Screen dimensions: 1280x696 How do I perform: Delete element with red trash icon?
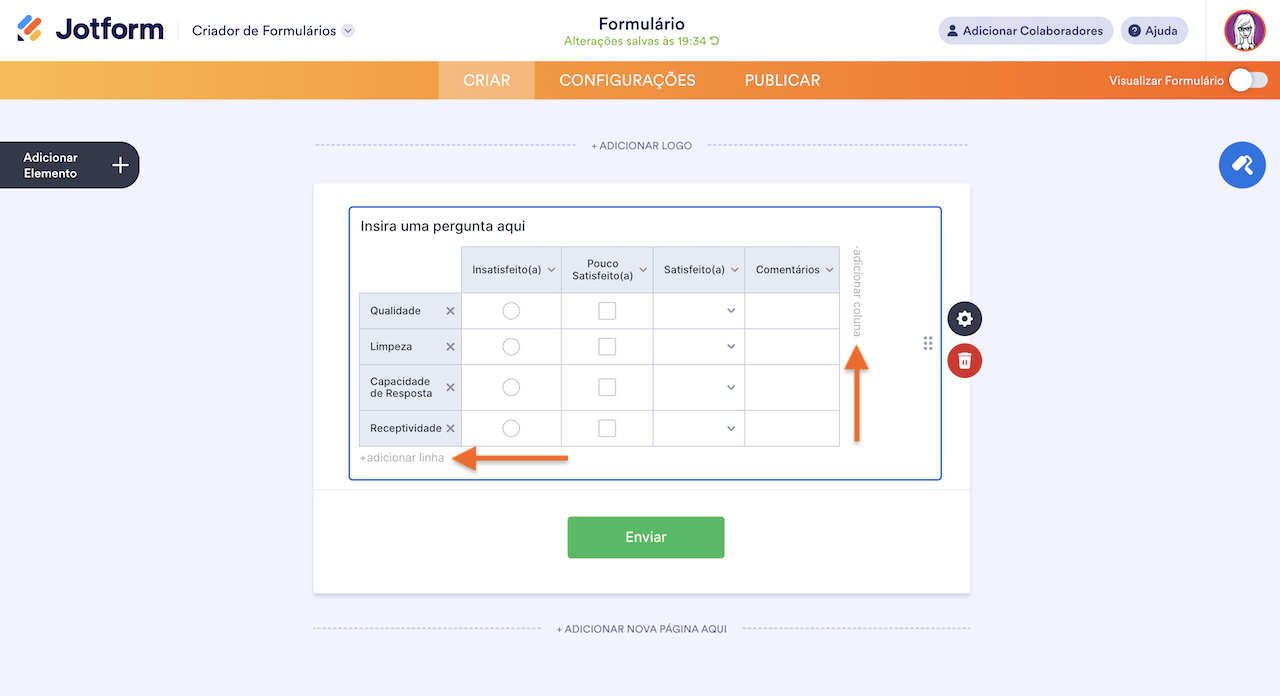click(x=965, y=360)
